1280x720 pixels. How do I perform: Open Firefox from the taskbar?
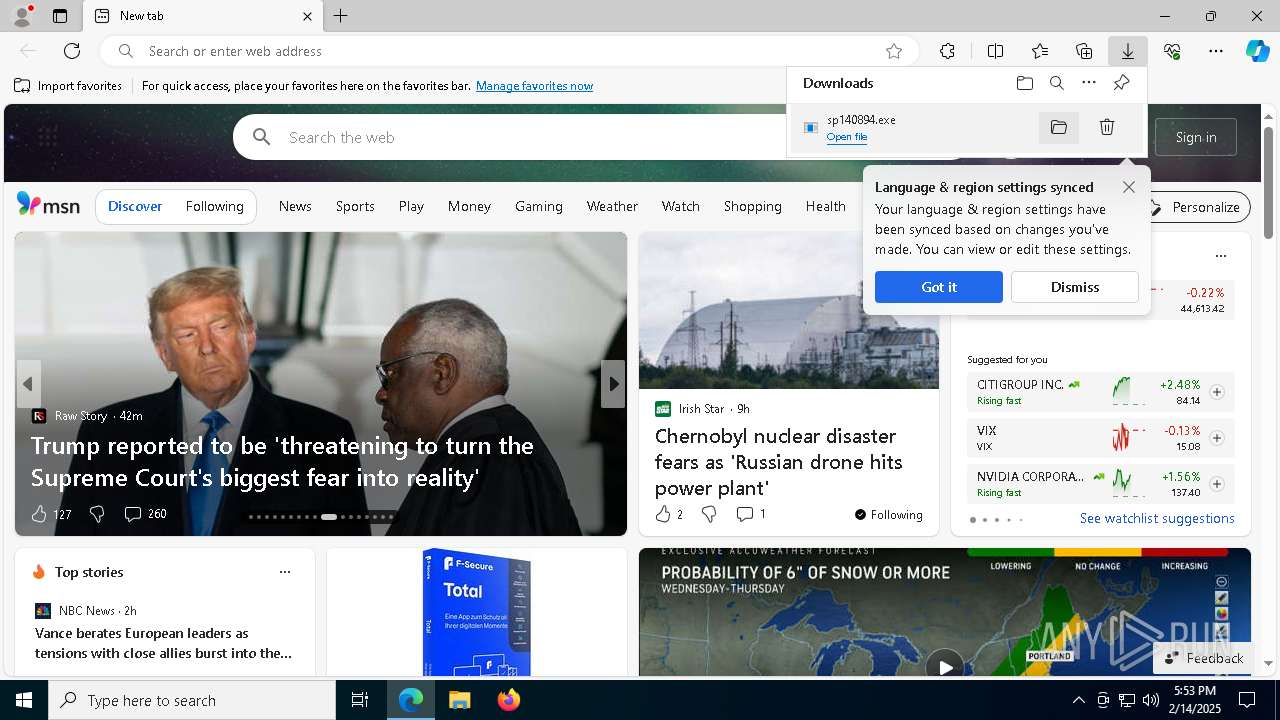click(x=508, y=700)
